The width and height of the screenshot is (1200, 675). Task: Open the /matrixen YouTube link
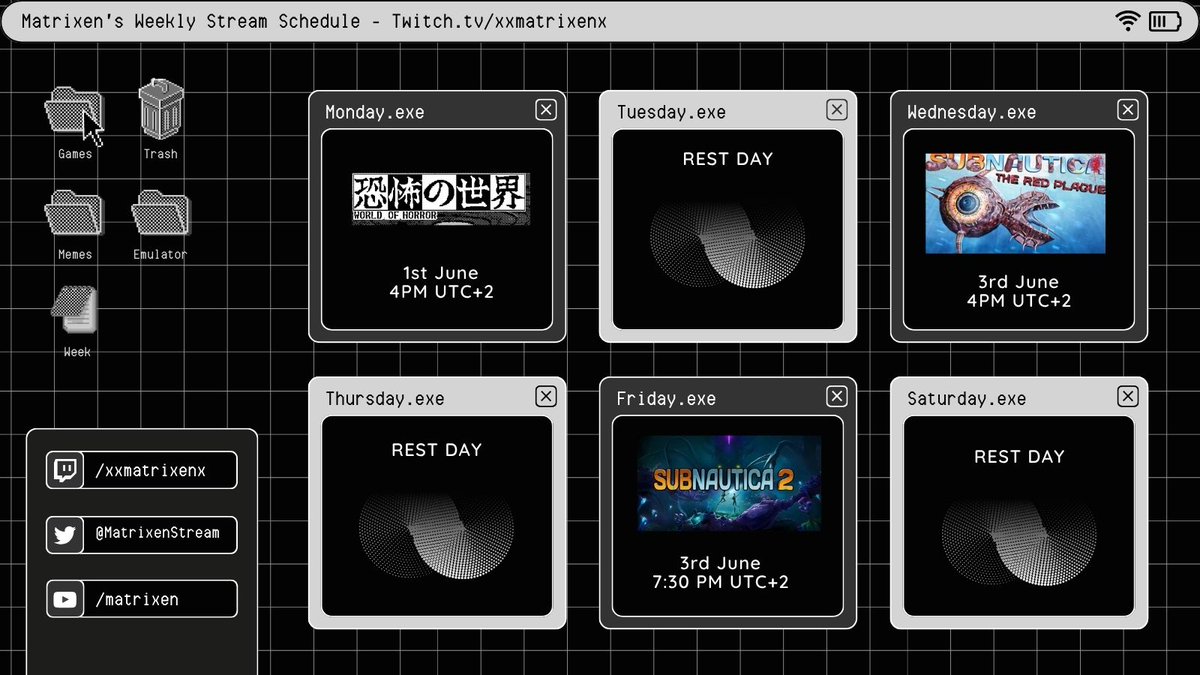142,600
